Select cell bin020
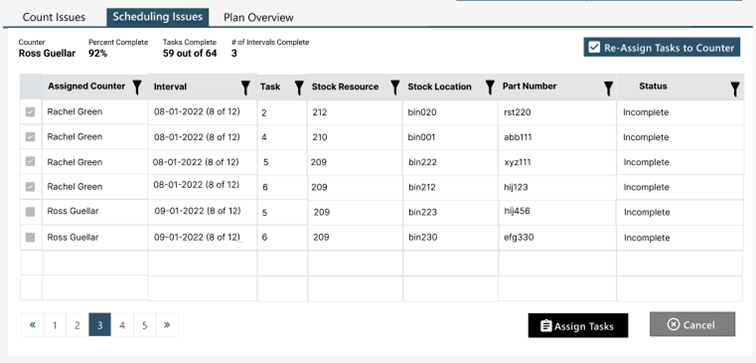This screenshot has width=756, height=363. click(422, 112)
